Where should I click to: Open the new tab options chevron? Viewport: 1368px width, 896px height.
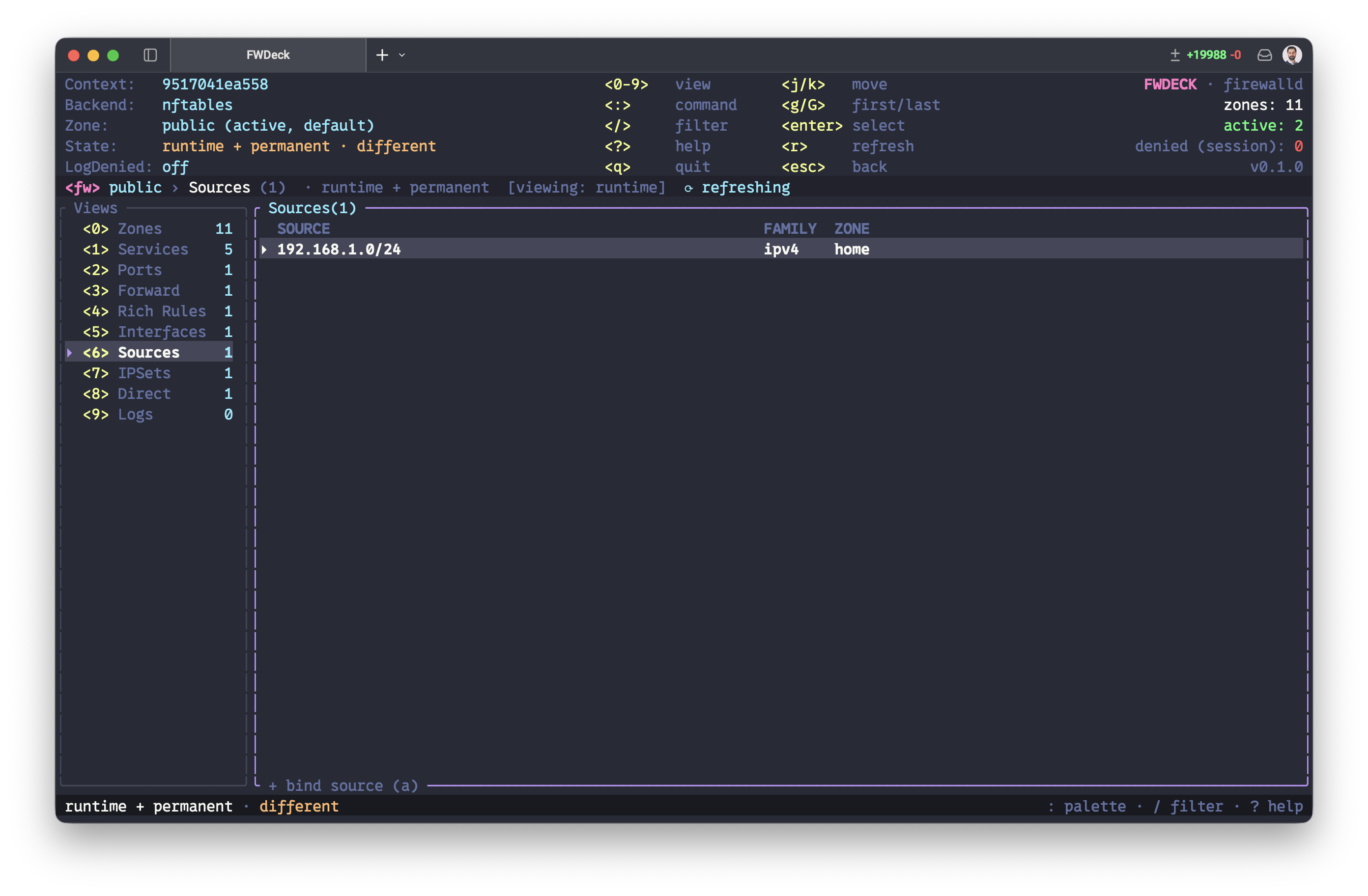(402, 55)
